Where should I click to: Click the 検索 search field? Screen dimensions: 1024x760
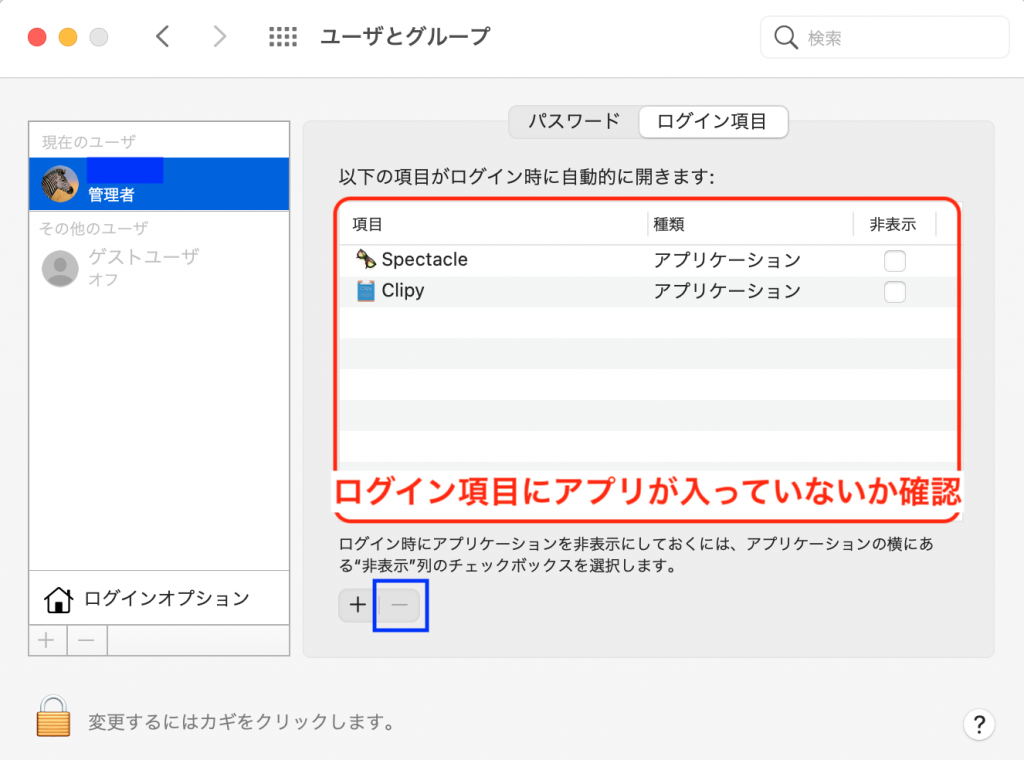click(x=890, y=38)
